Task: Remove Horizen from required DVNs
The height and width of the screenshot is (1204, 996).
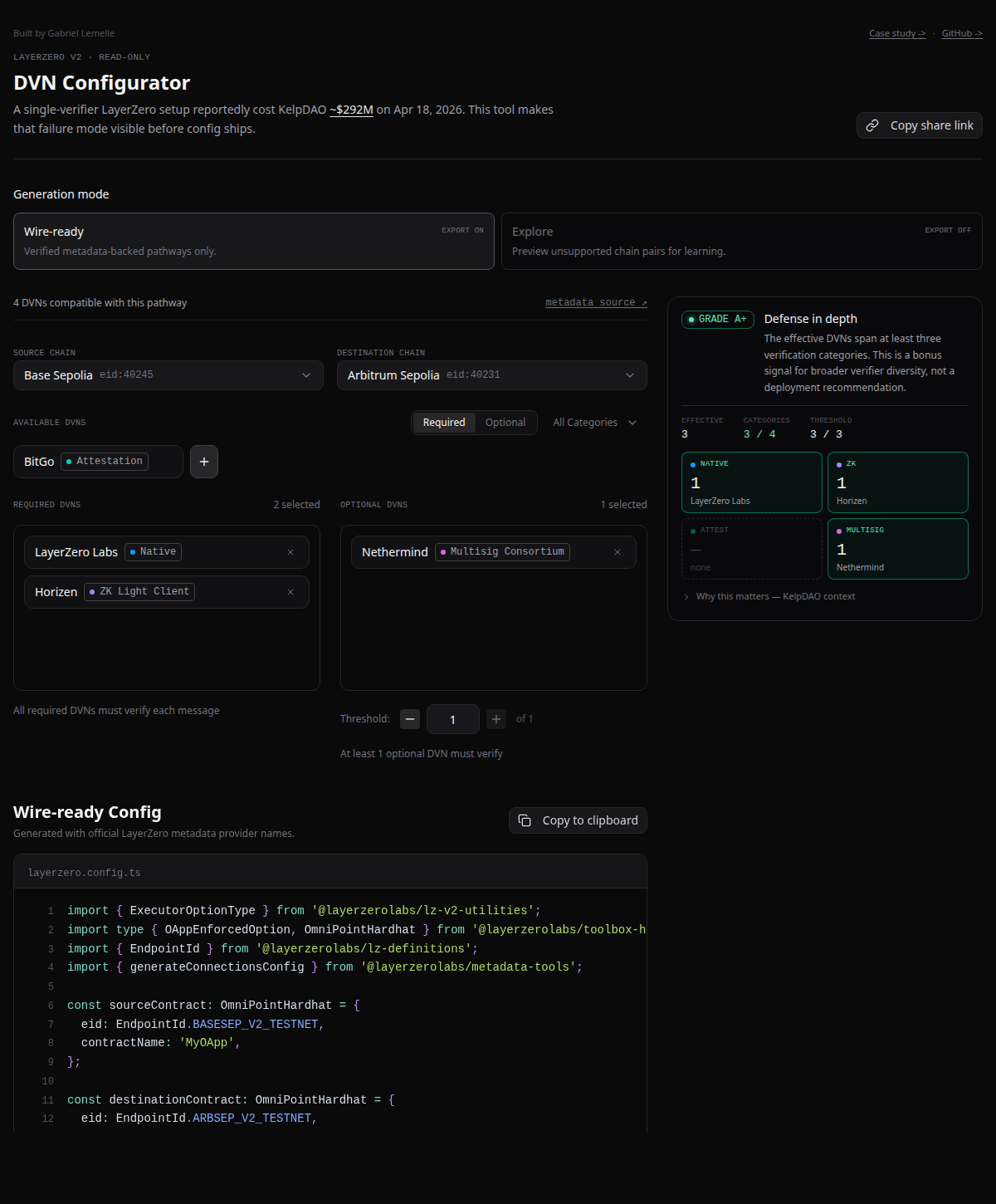Action: pos(290,592)
